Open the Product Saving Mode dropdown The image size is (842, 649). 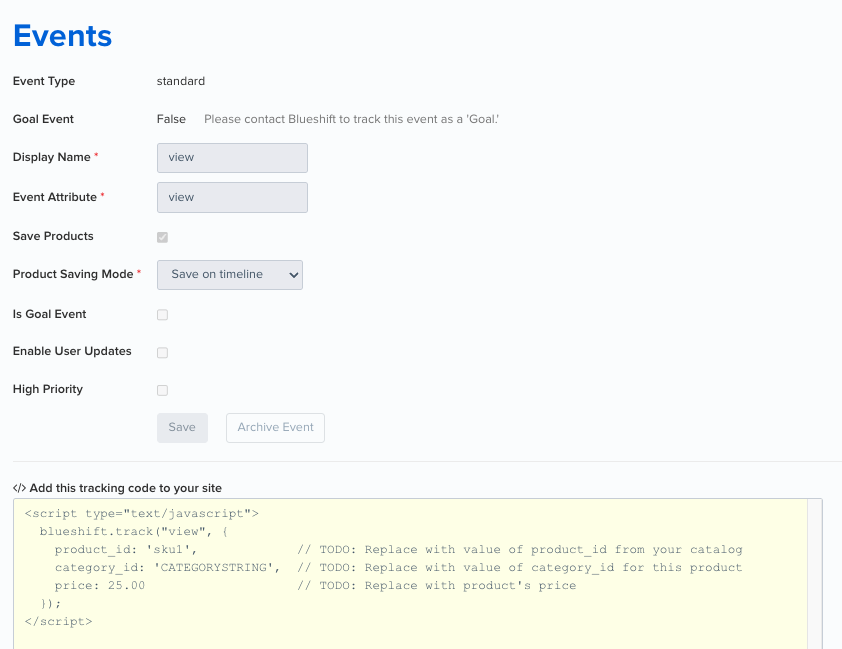[x=230, y=274]
